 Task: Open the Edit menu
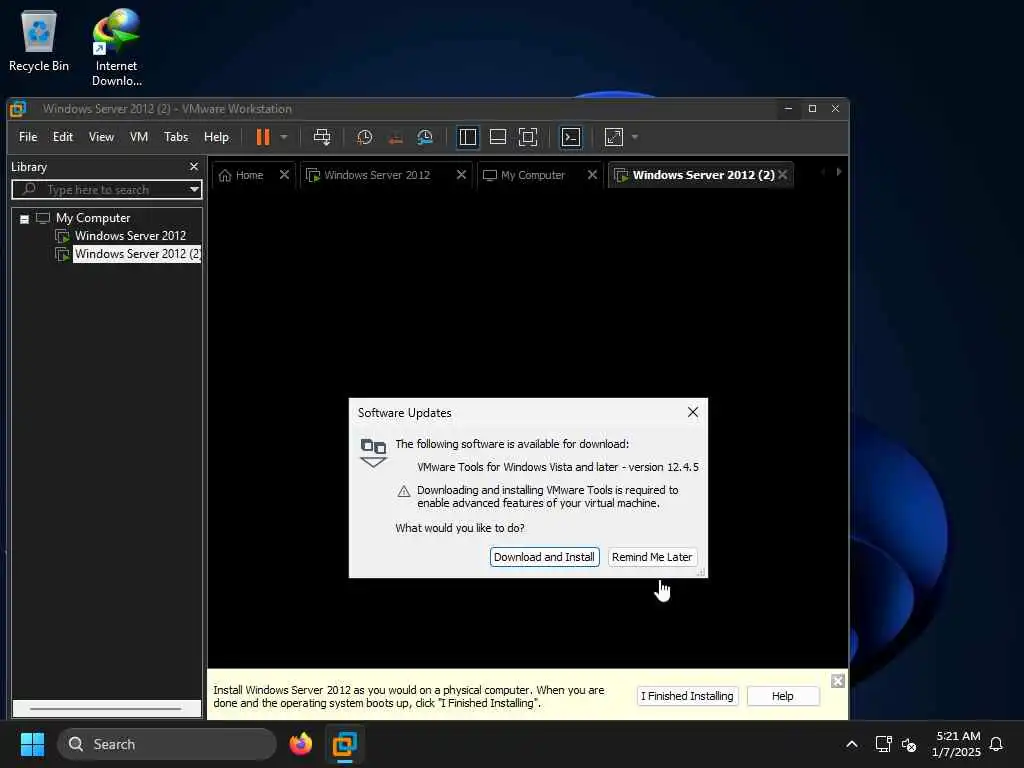pos(63,137)
